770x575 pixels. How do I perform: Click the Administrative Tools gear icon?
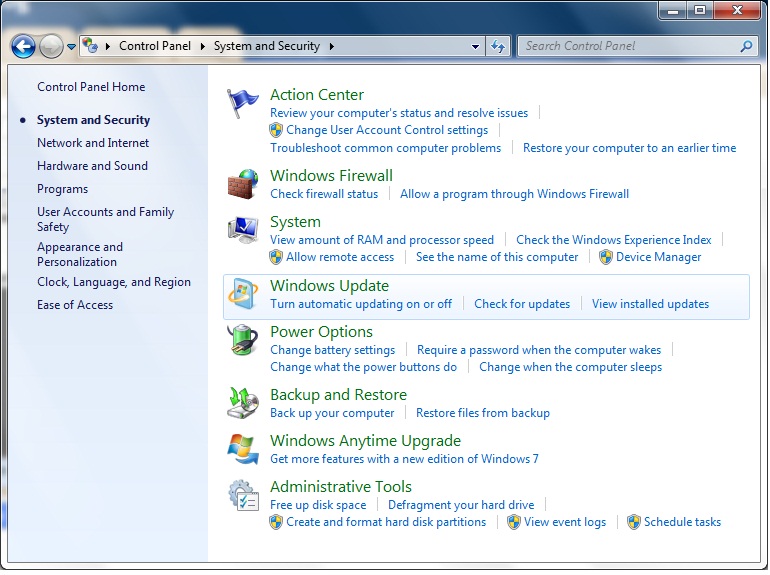click(x=243, y=495)
